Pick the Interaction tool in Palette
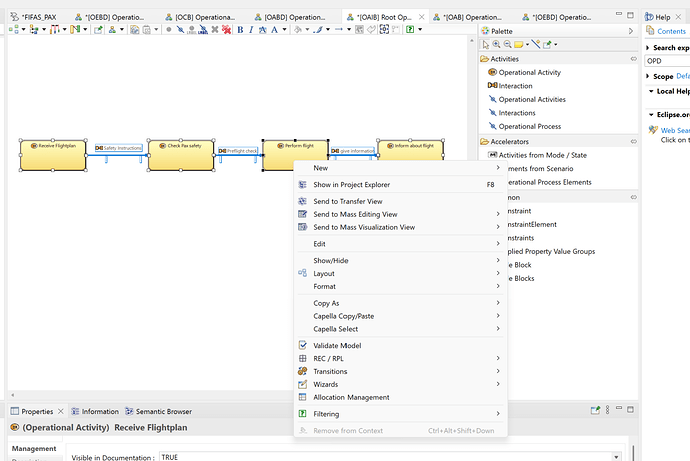 point(515,86)
